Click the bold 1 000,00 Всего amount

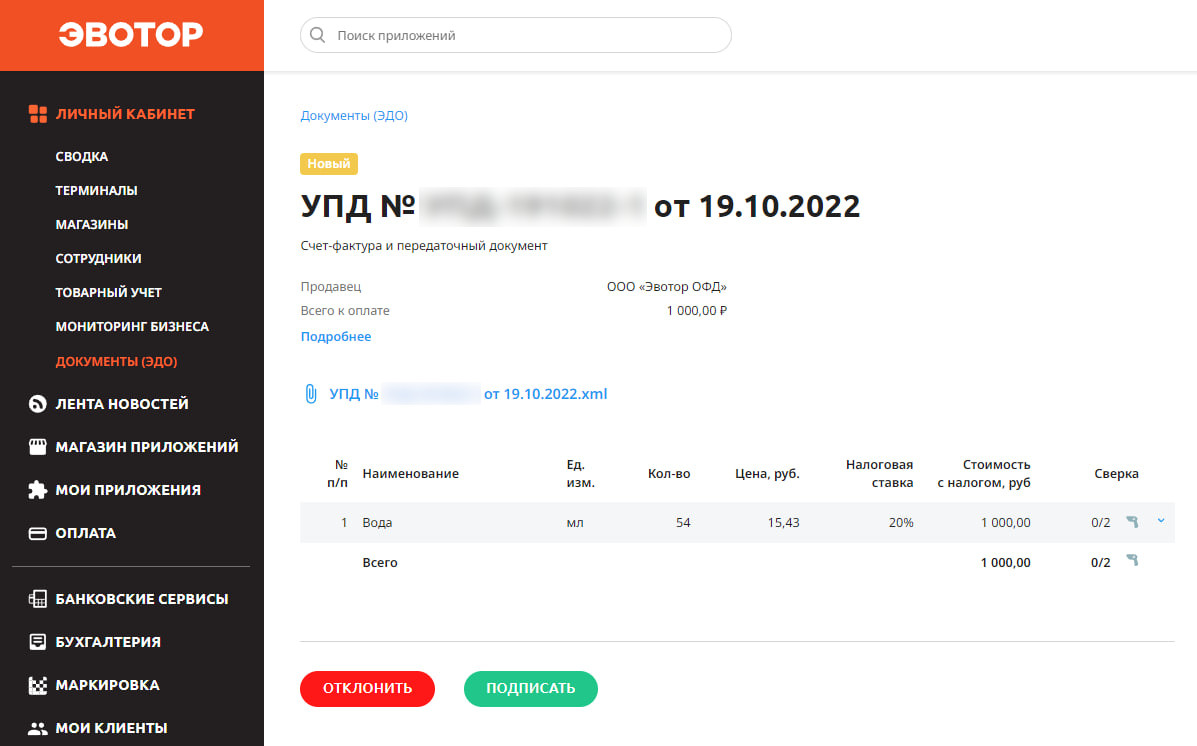1005,563
